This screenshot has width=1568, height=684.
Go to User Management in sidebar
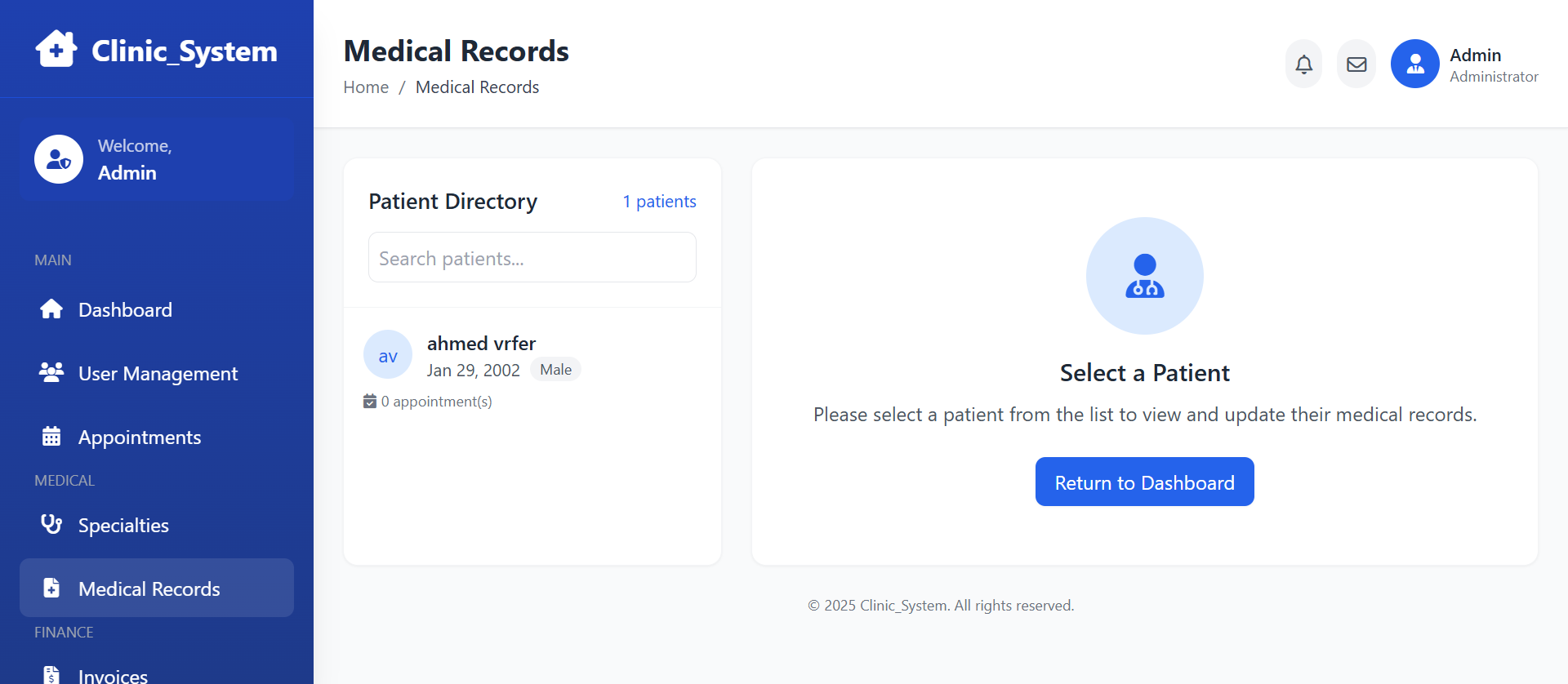(158, 374)
